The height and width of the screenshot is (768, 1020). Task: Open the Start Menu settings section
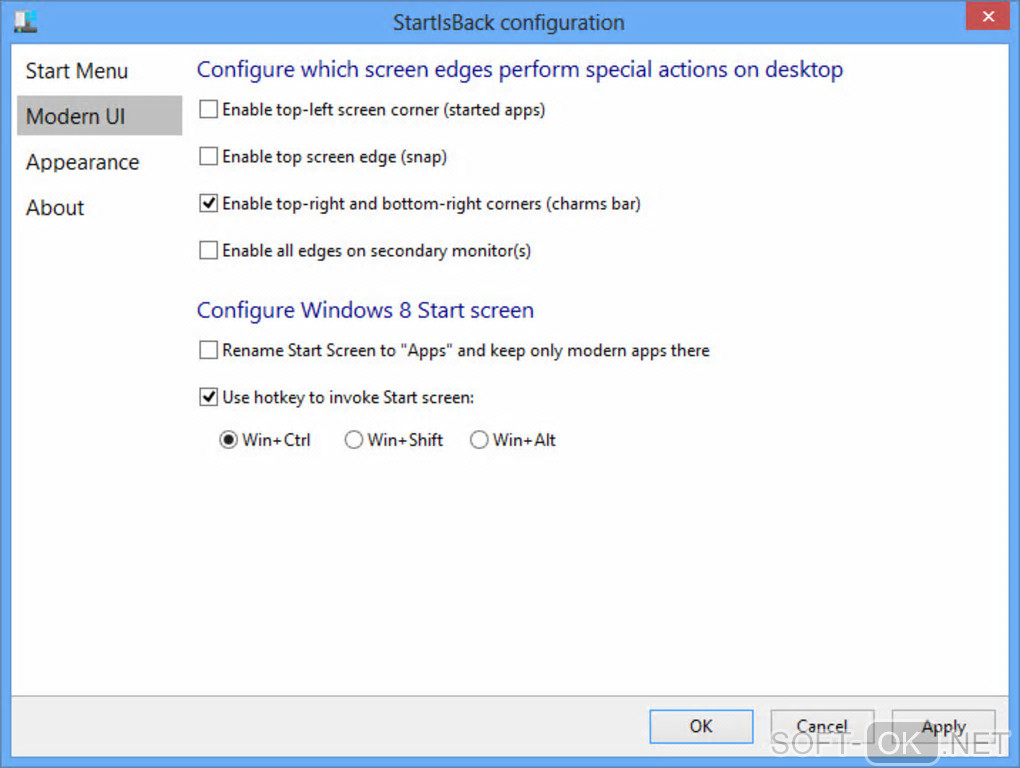click(x=77, y=71)
